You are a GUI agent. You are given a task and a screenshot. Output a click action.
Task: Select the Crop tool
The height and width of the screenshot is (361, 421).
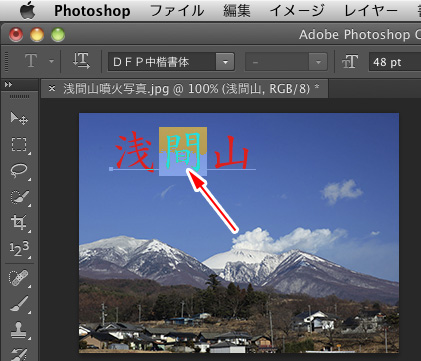[x=19, y=223]
